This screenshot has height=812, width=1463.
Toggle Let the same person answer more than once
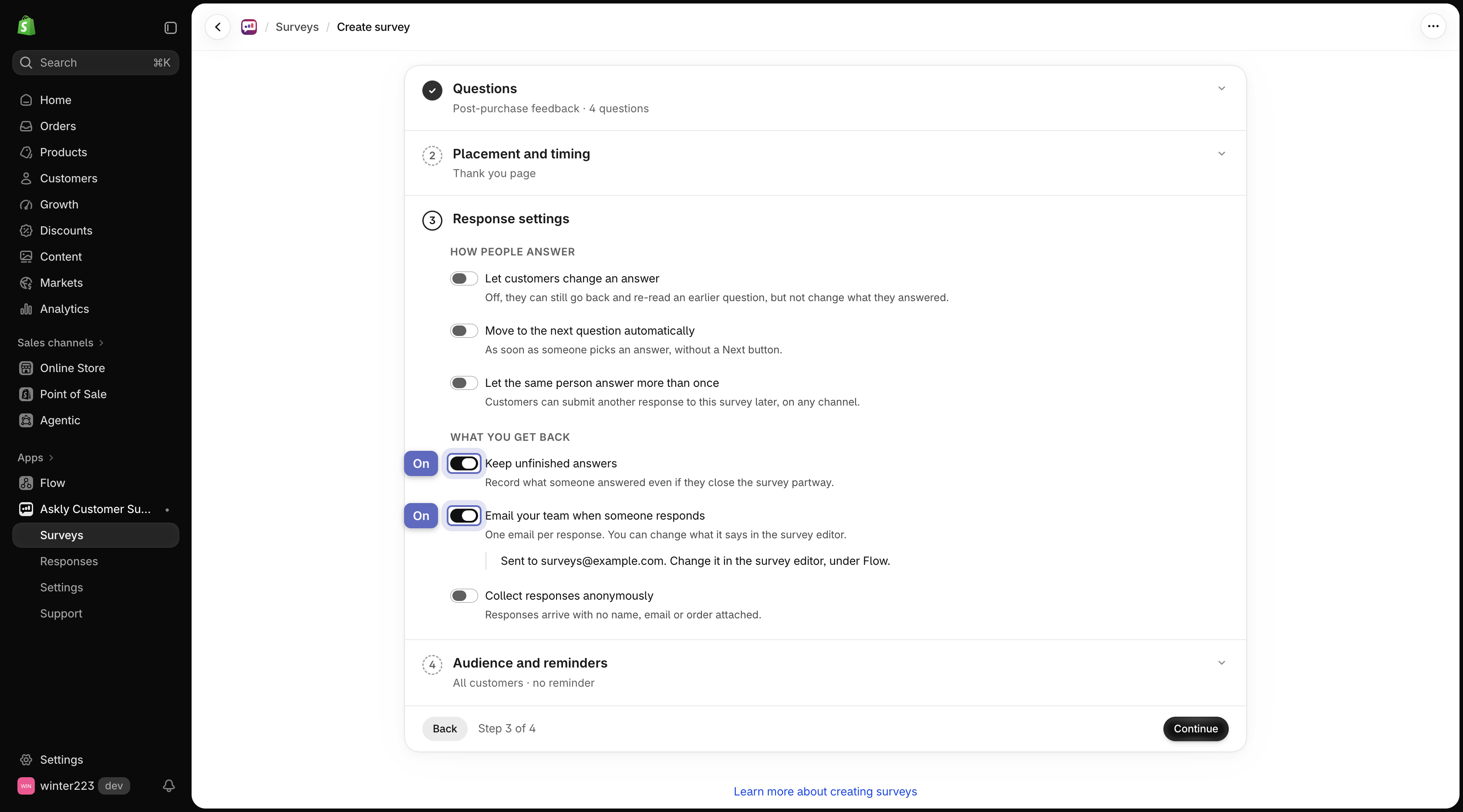(x=464, y=383)
